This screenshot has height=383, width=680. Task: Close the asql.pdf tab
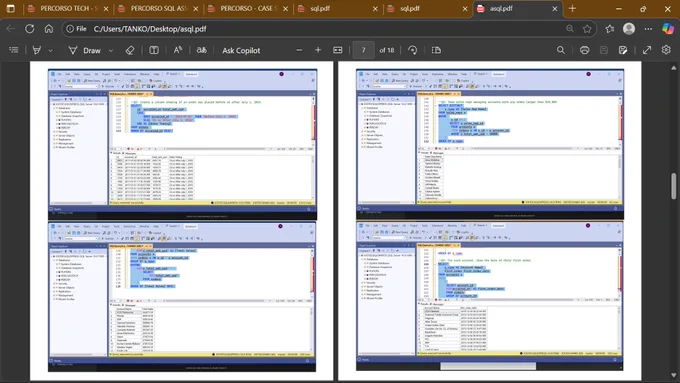(x=554, y=9)
